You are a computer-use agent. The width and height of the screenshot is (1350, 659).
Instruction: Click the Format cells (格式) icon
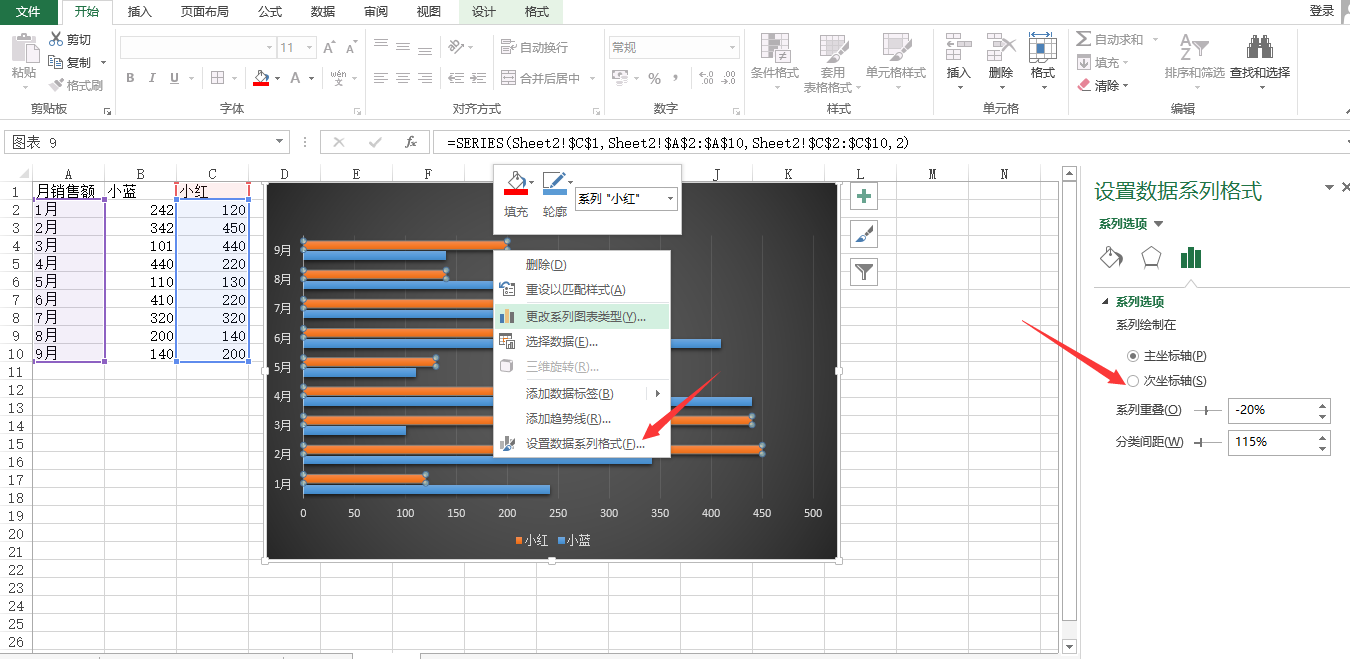pos(1042,48)
